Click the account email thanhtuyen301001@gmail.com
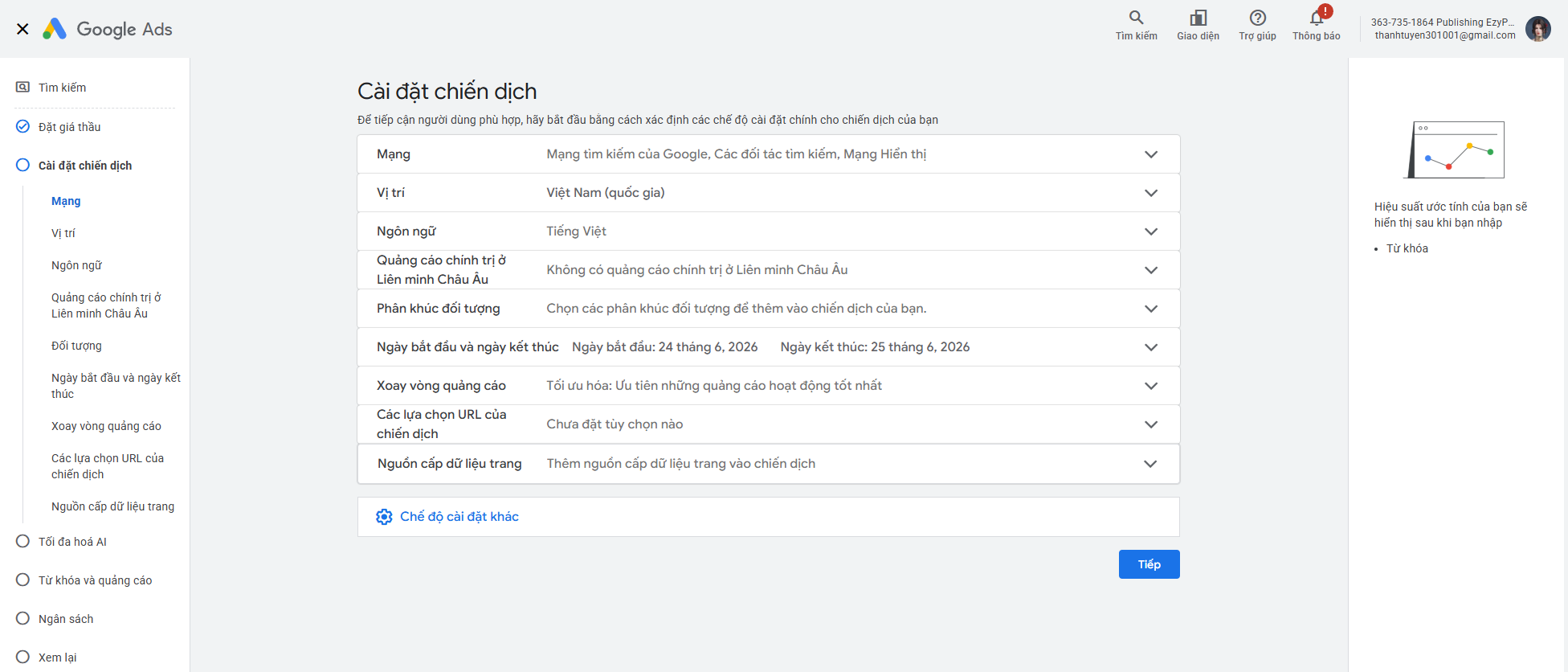The height and width of the screenshot is (672, 1568). tap(1444, 35)
